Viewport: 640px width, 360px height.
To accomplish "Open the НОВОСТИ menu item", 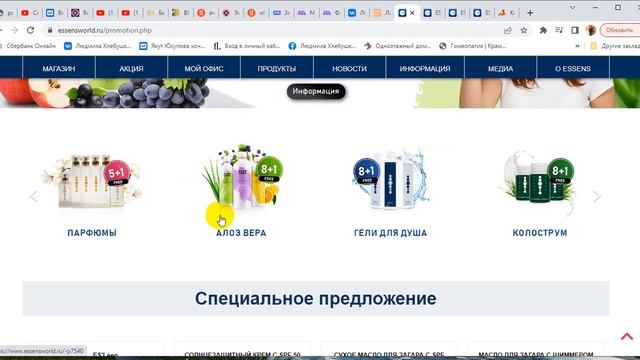I will coord(349,69).
